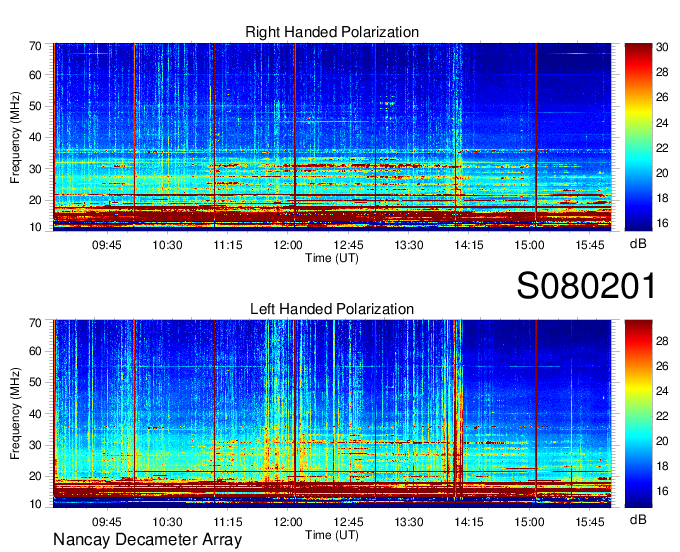Click the 40 MHz tick on the Left Handed plot
The width and height of the screenshot is (680, 552).
(x=35, y=414)
